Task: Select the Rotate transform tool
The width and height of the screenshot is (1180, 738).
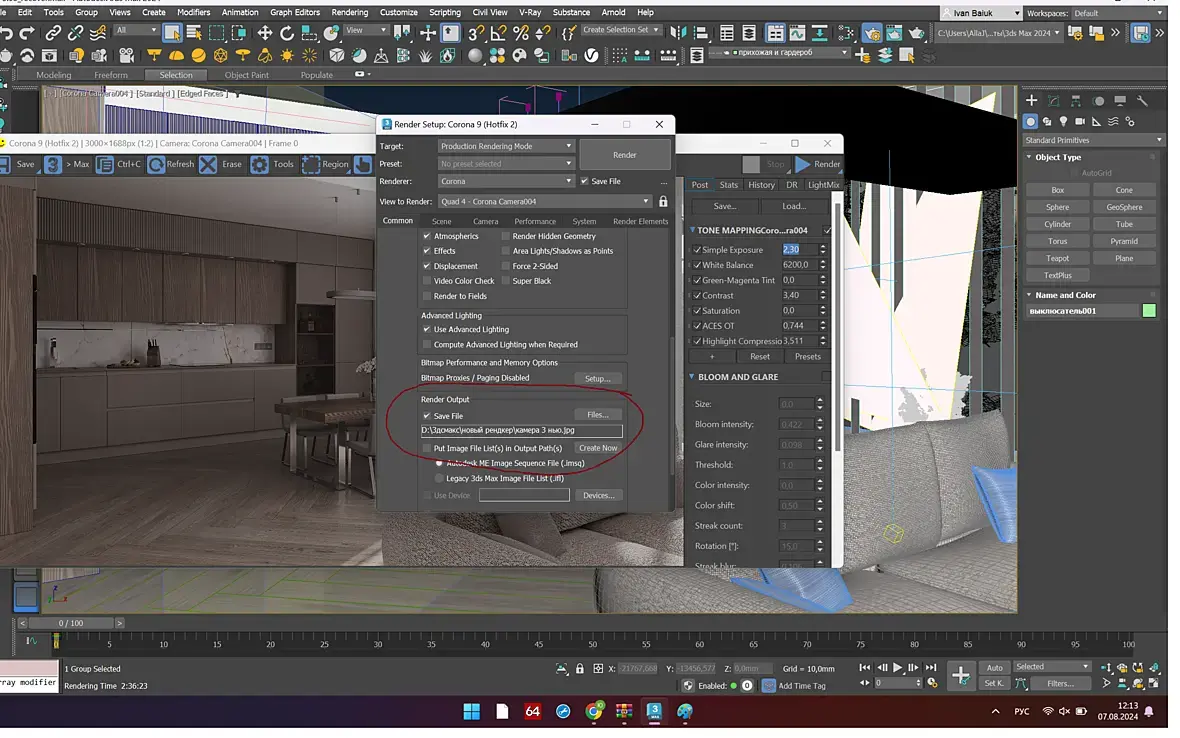Action: [287, 33]
